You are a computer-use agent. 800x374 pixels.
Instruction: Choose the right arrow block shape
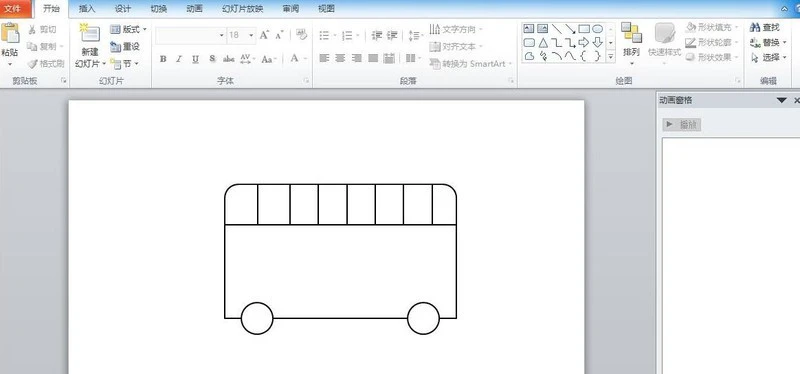pos(584,42)
